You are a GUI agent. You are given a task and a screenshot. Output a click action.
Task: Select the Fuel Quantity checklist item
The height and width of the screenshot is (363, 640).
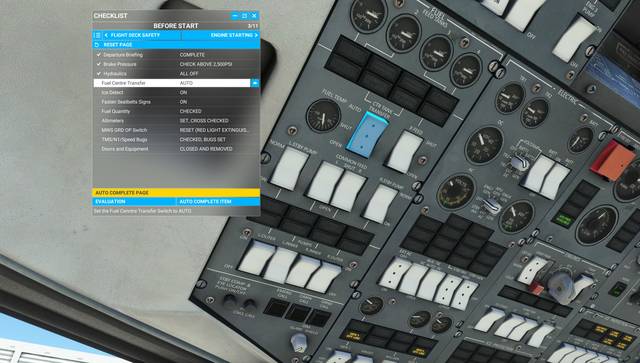click(176, 111)
